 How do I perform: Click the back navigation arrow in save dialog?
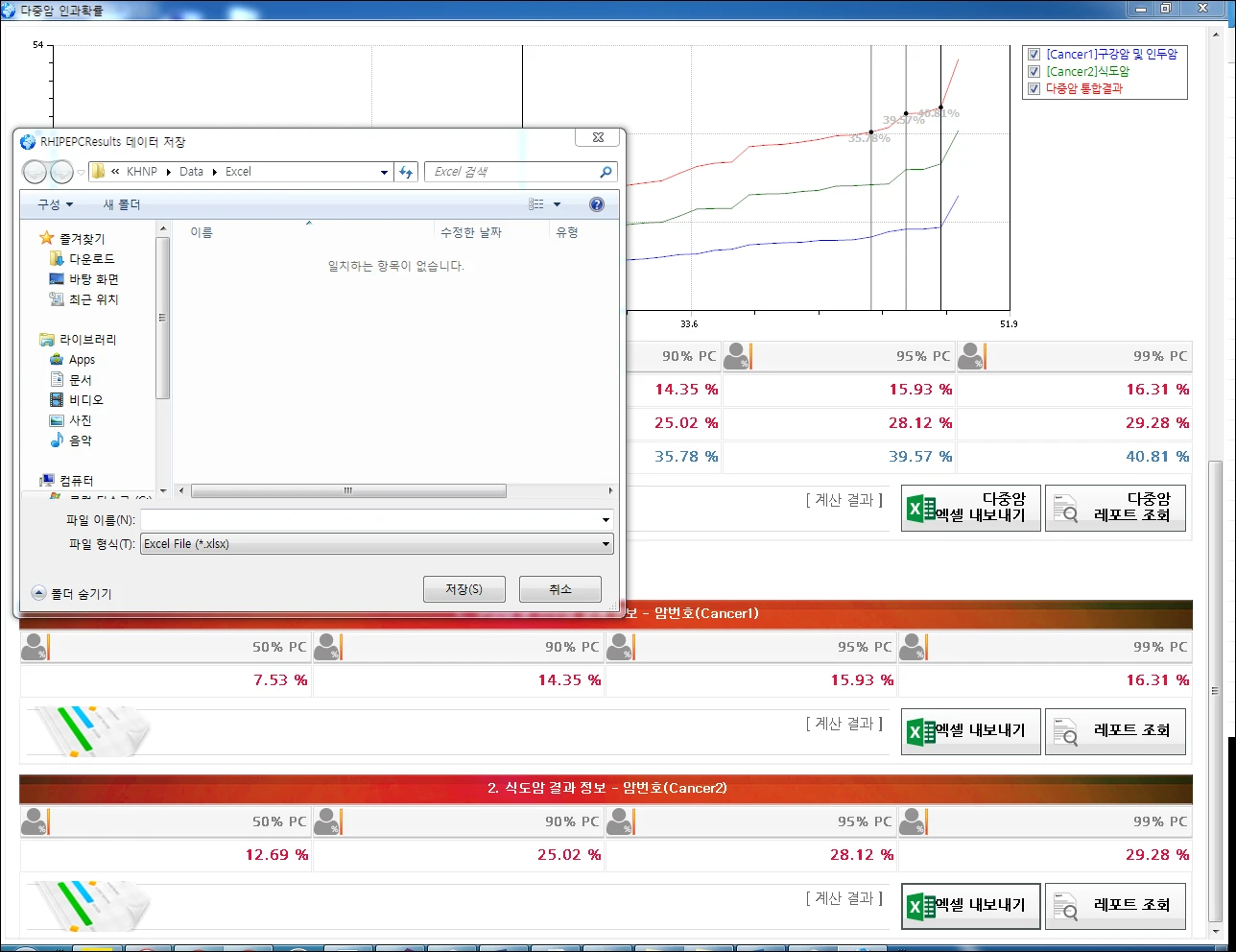(35, 172)
